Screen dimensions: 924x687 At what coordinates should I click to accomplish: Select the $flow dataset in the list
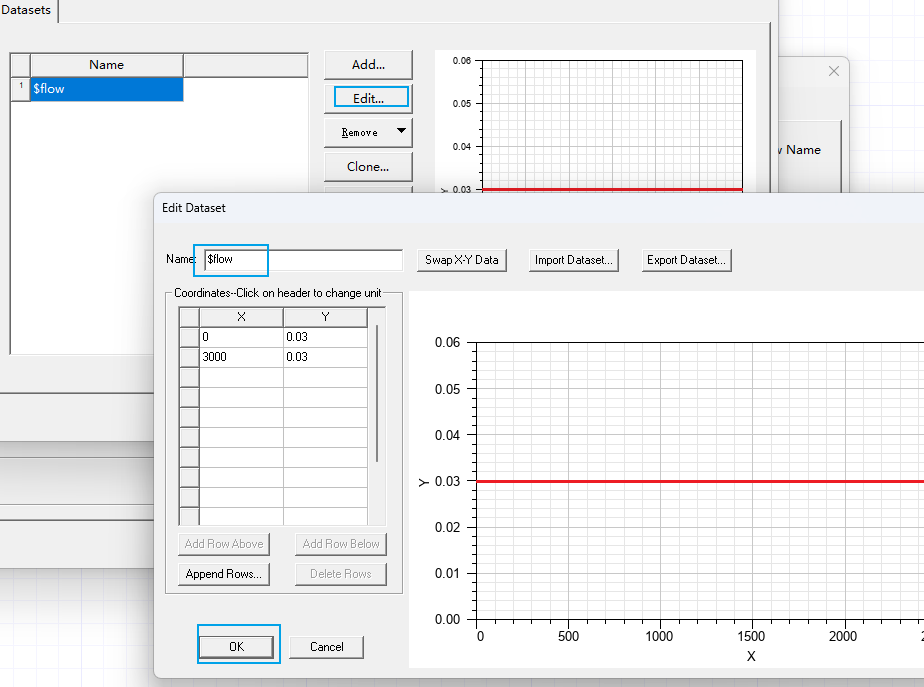coord(106,89)
